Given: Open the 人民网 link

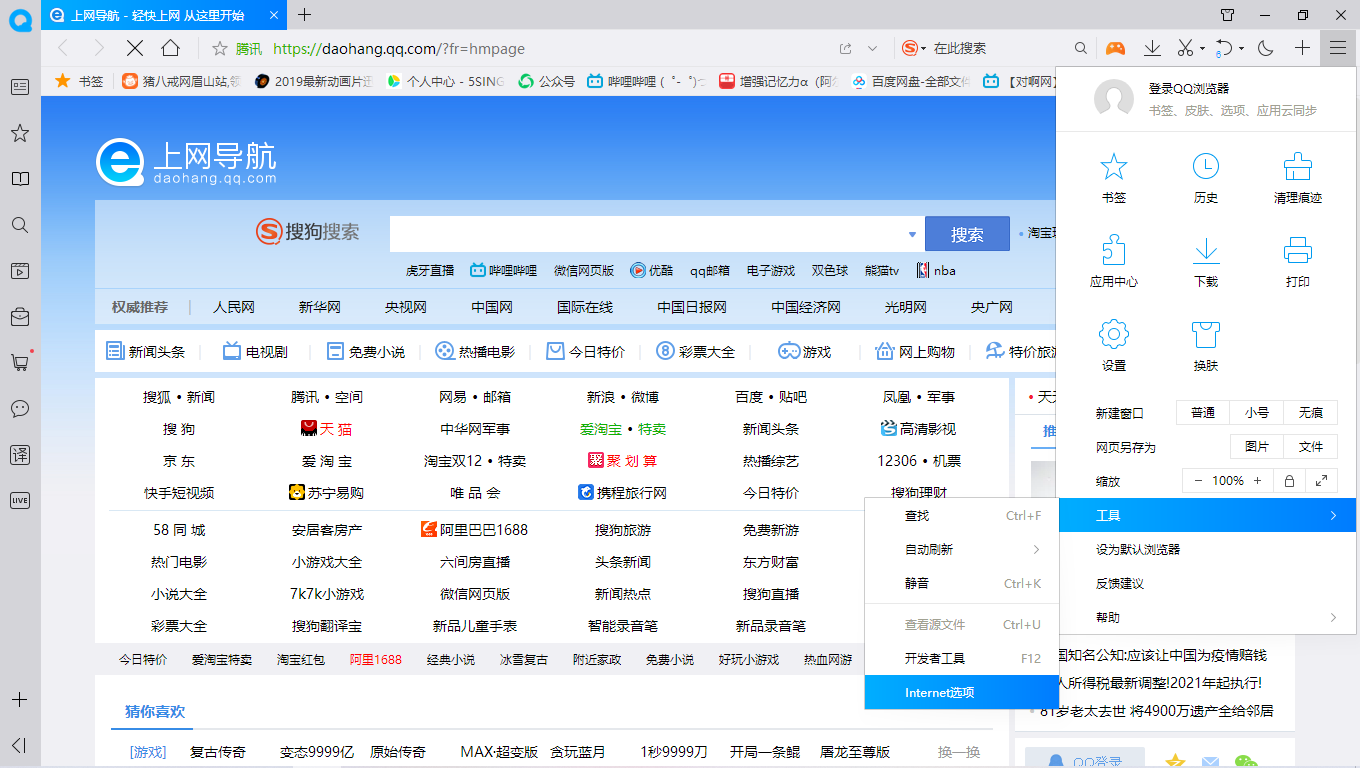Looking at the screenshot, I should 234,307.
